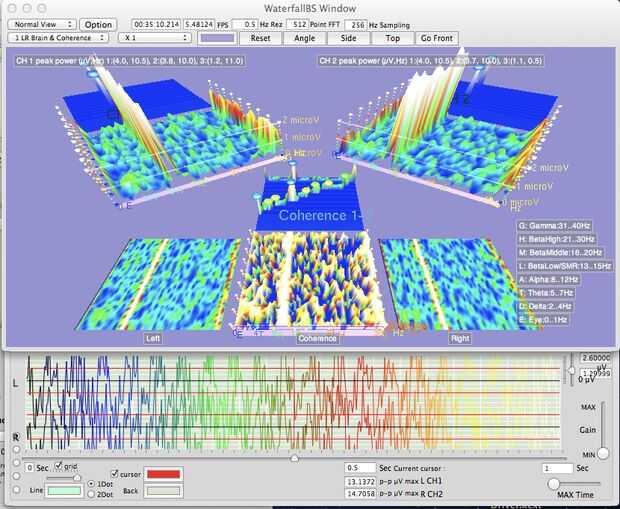Click the Reset view button
The image size is (620, 509).
261,38
